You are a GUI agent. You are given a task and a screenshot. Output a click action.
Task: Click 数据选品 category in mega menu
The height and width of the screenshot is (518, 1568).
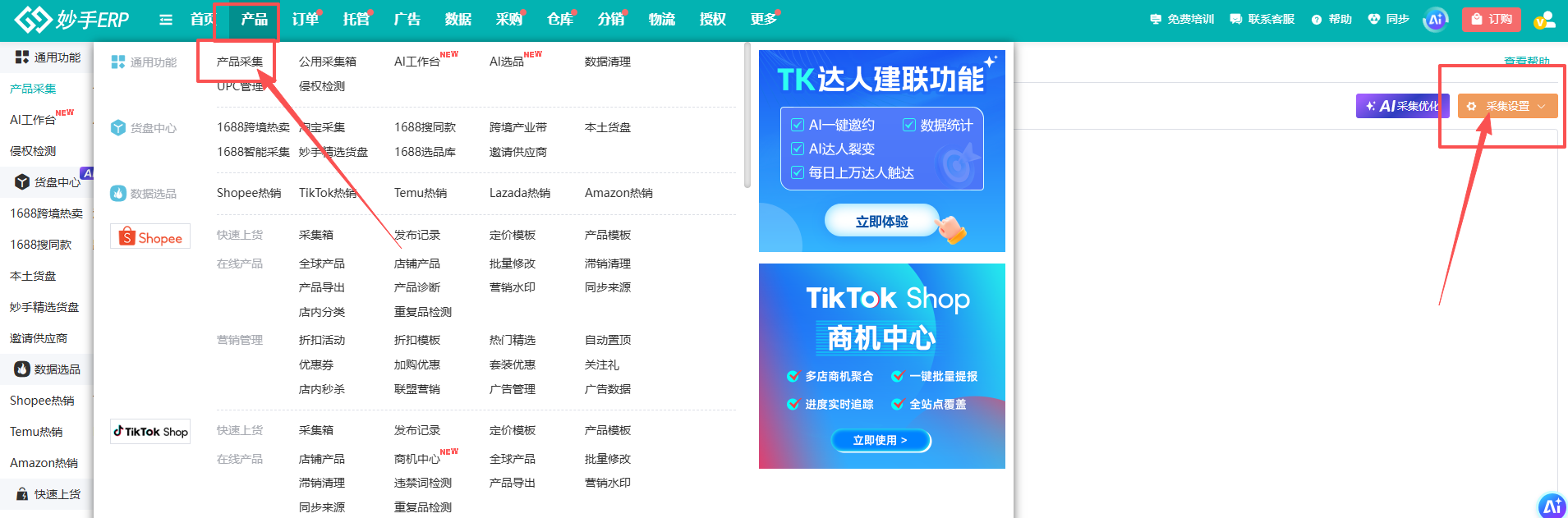click(144, 194)
